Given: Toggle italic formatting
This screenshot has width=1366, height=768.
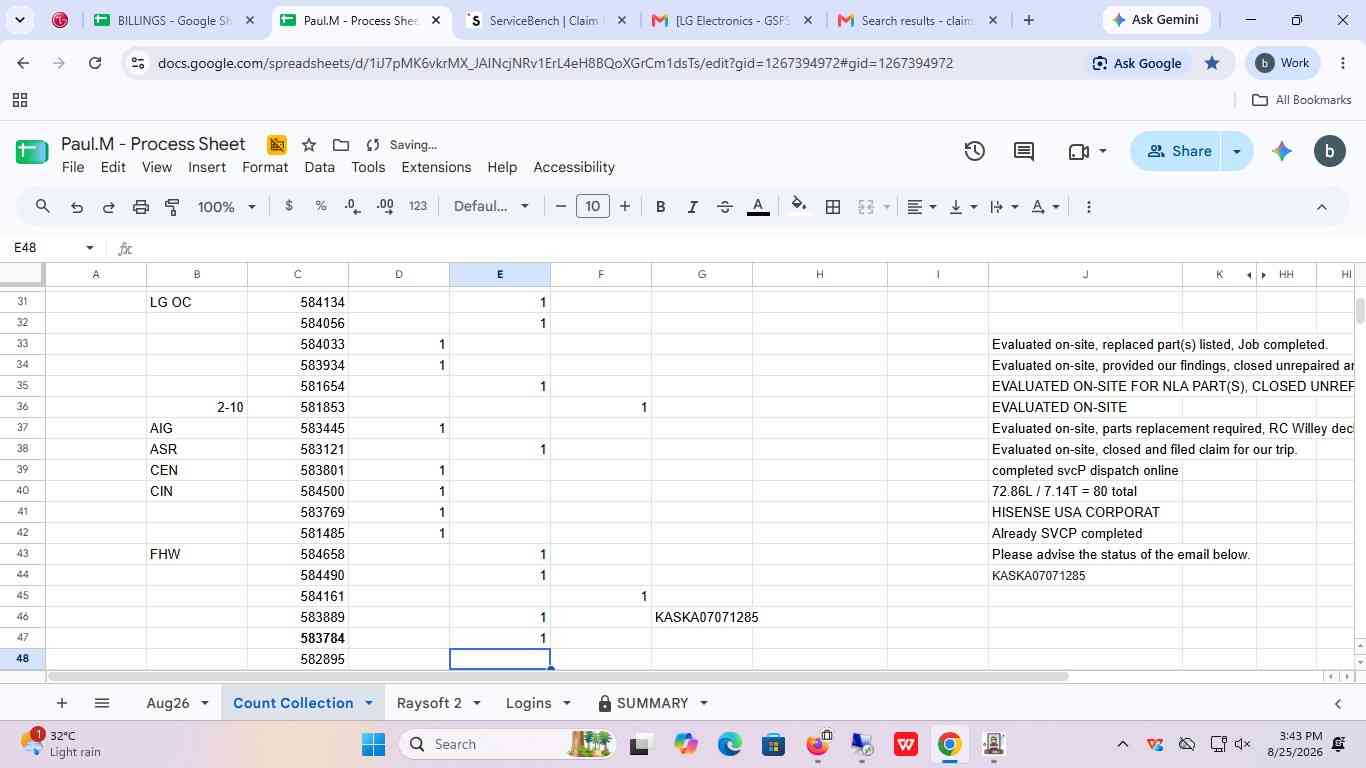Looking at the screenshot, I should pos(692,207).
